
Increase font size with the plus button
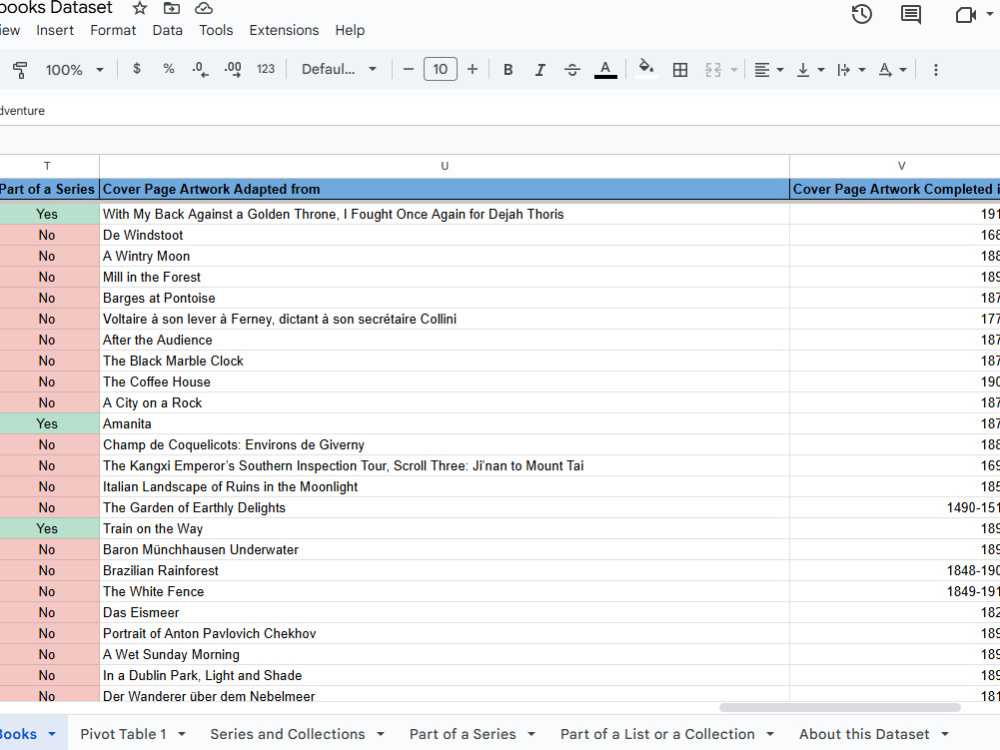click(471, 69)
